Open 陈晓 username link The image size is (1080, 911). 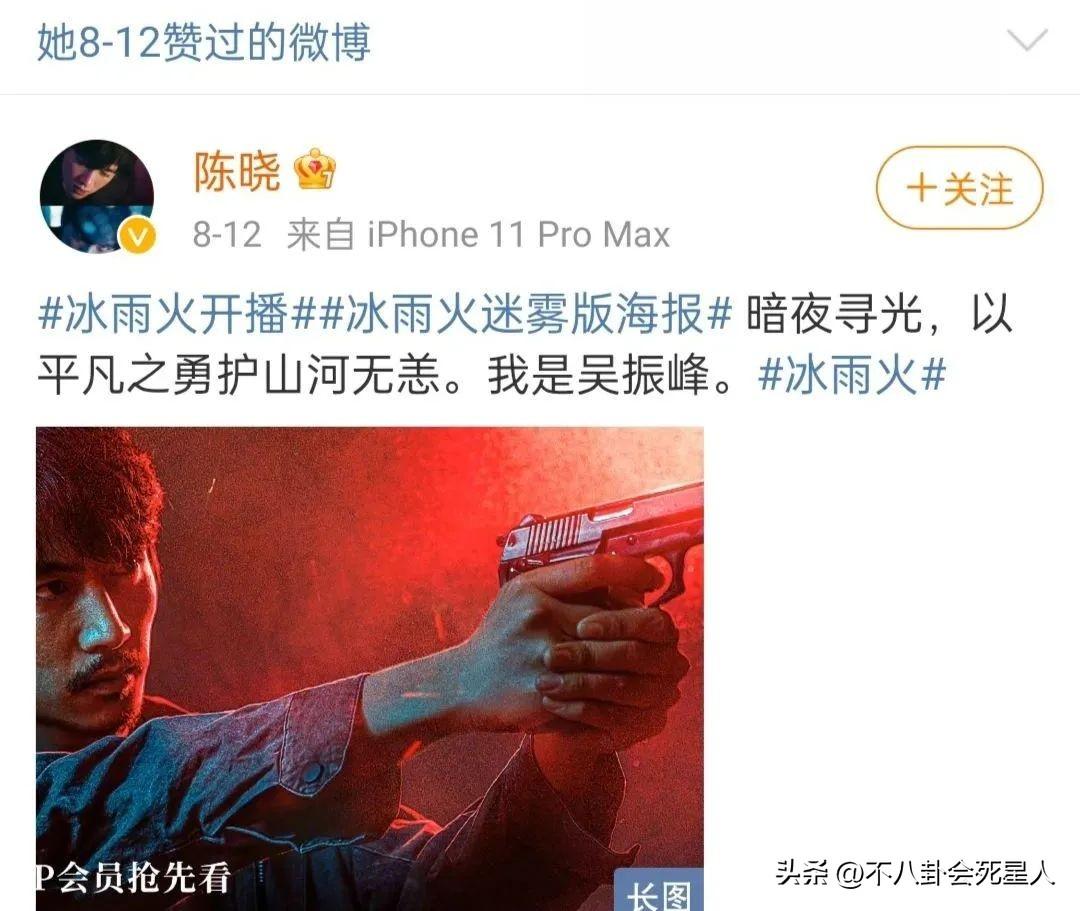click(237, 171)
